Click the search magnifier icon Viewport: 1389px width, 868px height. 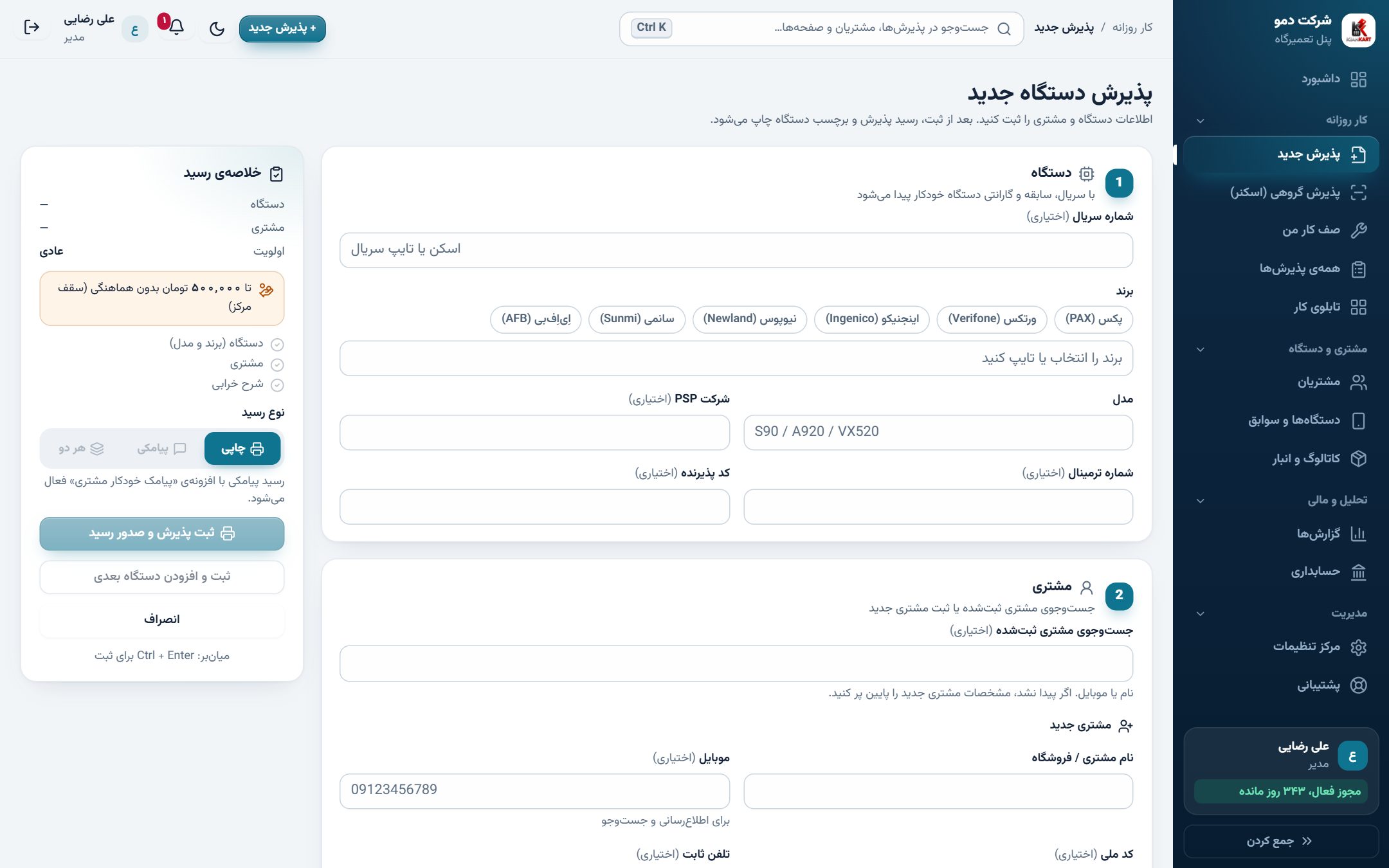[x=1004, y=28]
